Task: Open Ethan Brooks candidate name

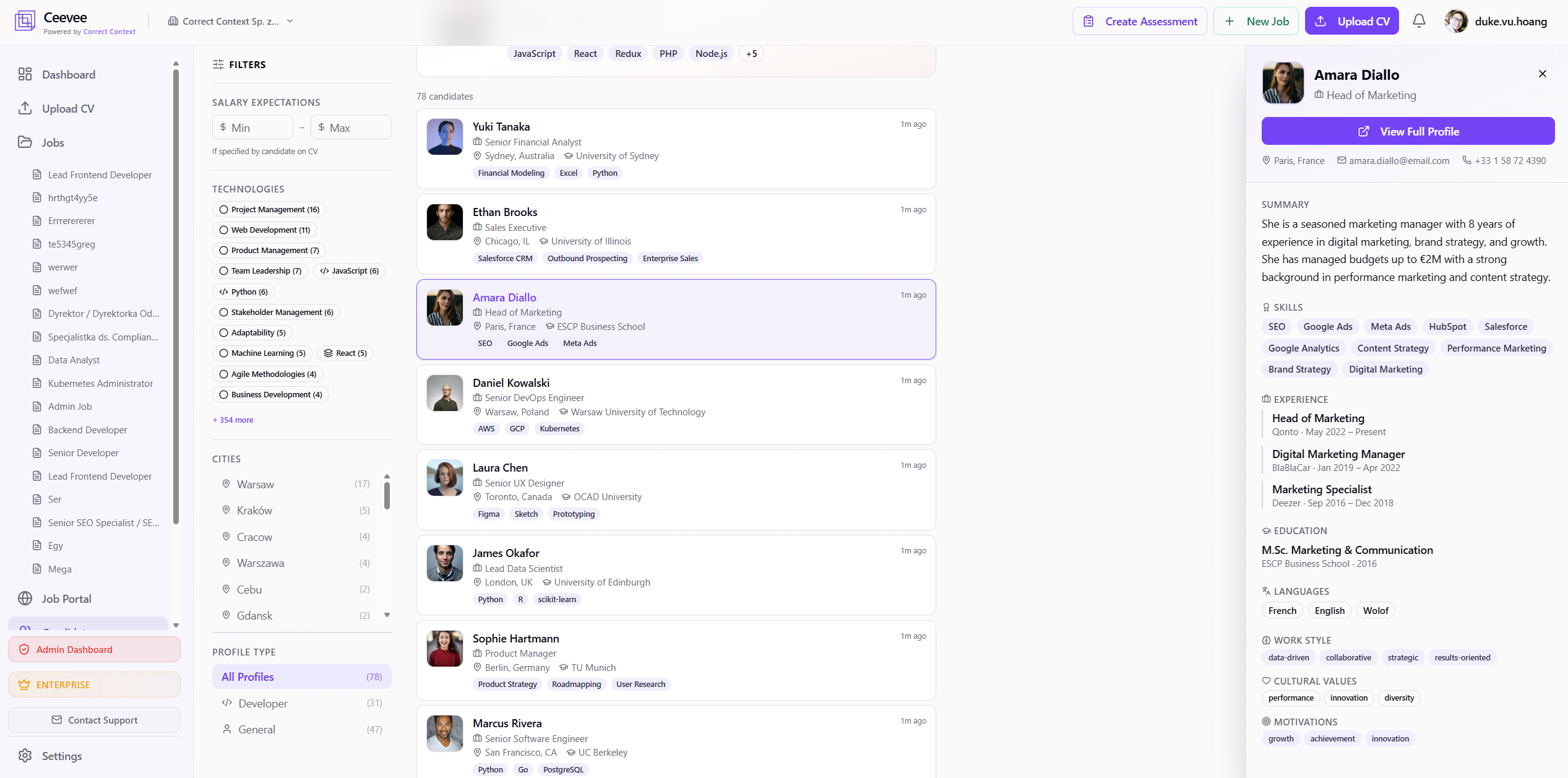Action: 505,212
